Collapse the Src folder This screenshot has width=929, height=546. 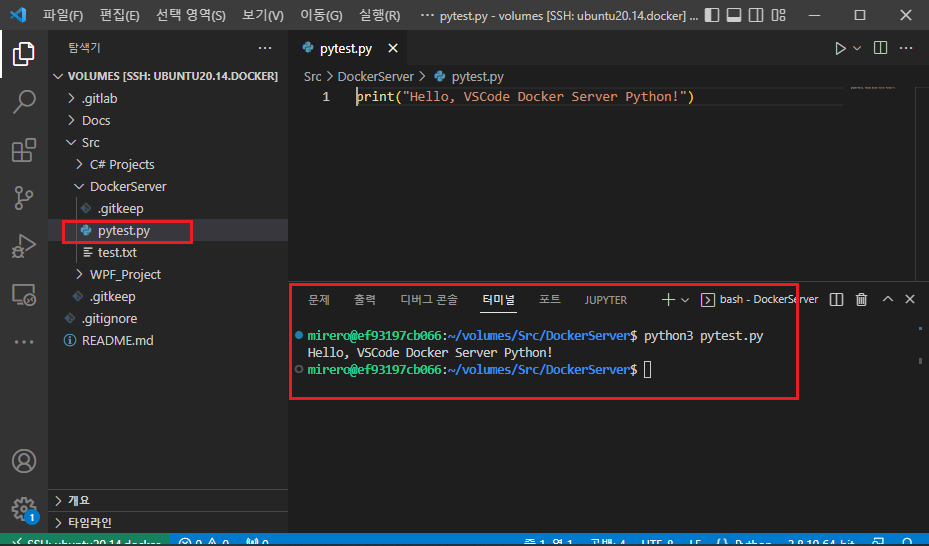point(168,142)
